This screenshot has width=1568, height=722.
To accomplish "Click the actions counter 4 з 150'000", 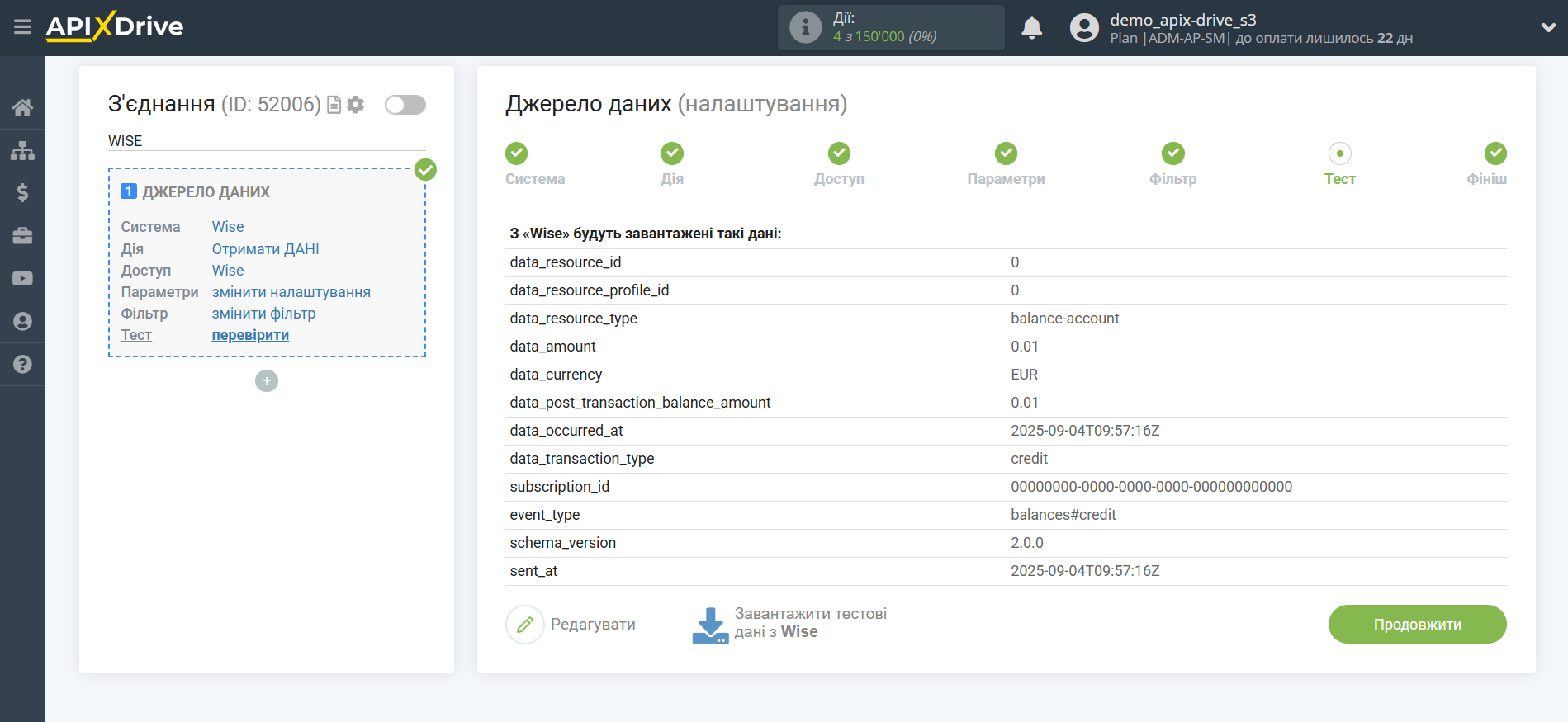I will point(884,36).
